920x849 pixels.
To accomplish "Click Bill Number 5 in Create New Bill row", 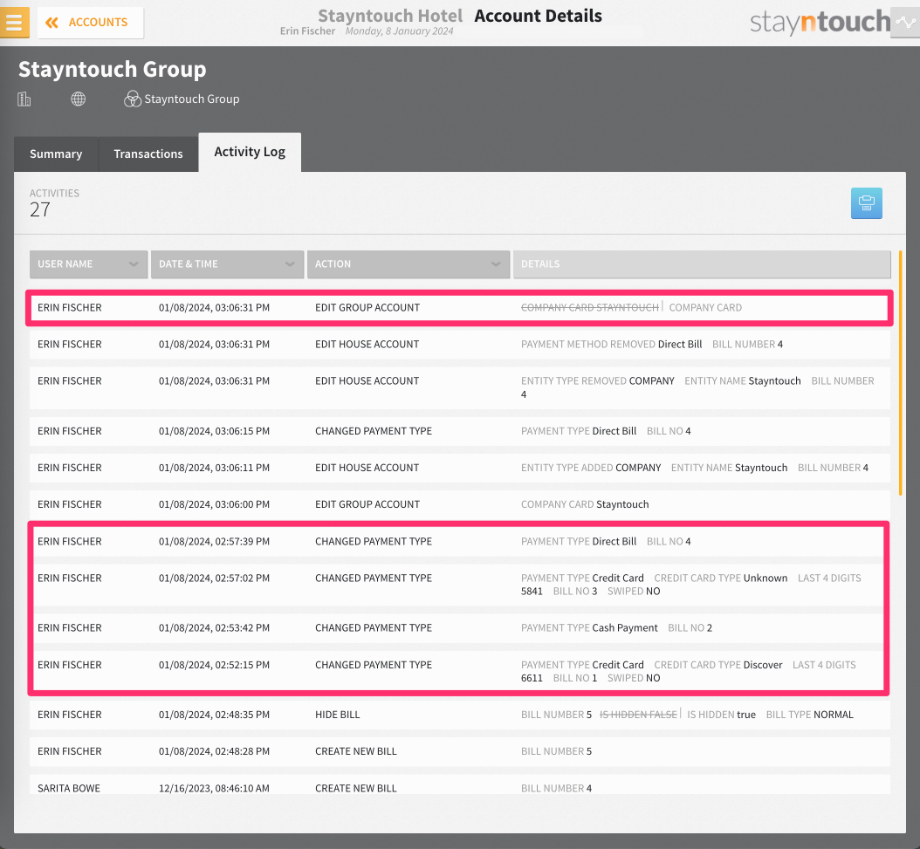I will coord(556,752).
